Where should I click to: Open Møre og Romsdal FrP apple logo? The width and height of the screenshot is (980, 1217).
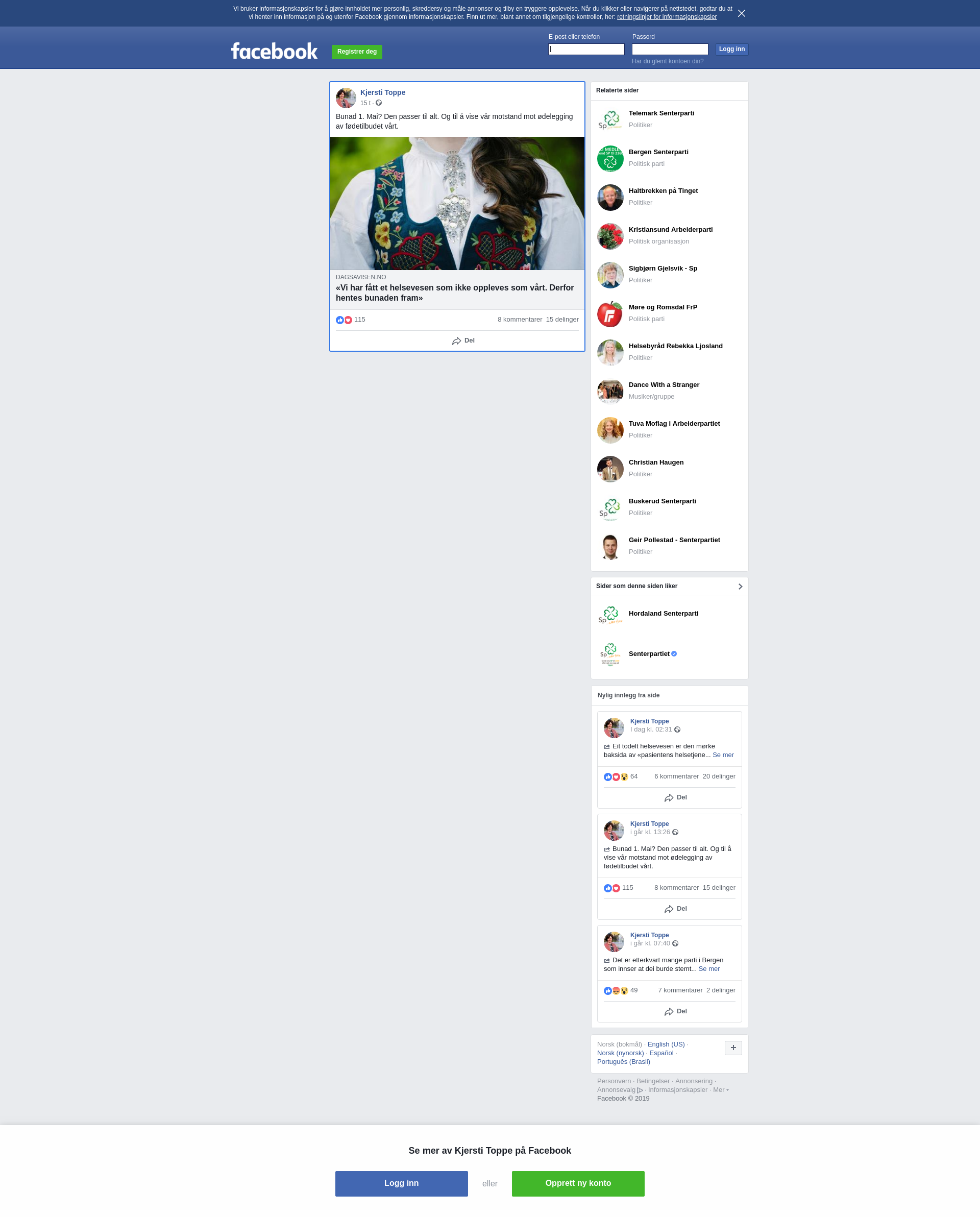[610, 314]
